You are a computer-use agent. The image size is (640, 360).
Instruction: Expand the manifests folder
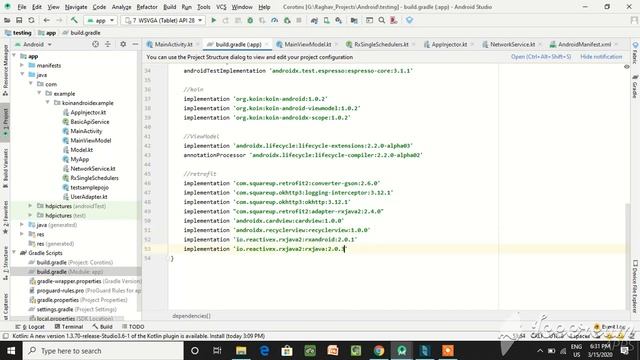22,65
